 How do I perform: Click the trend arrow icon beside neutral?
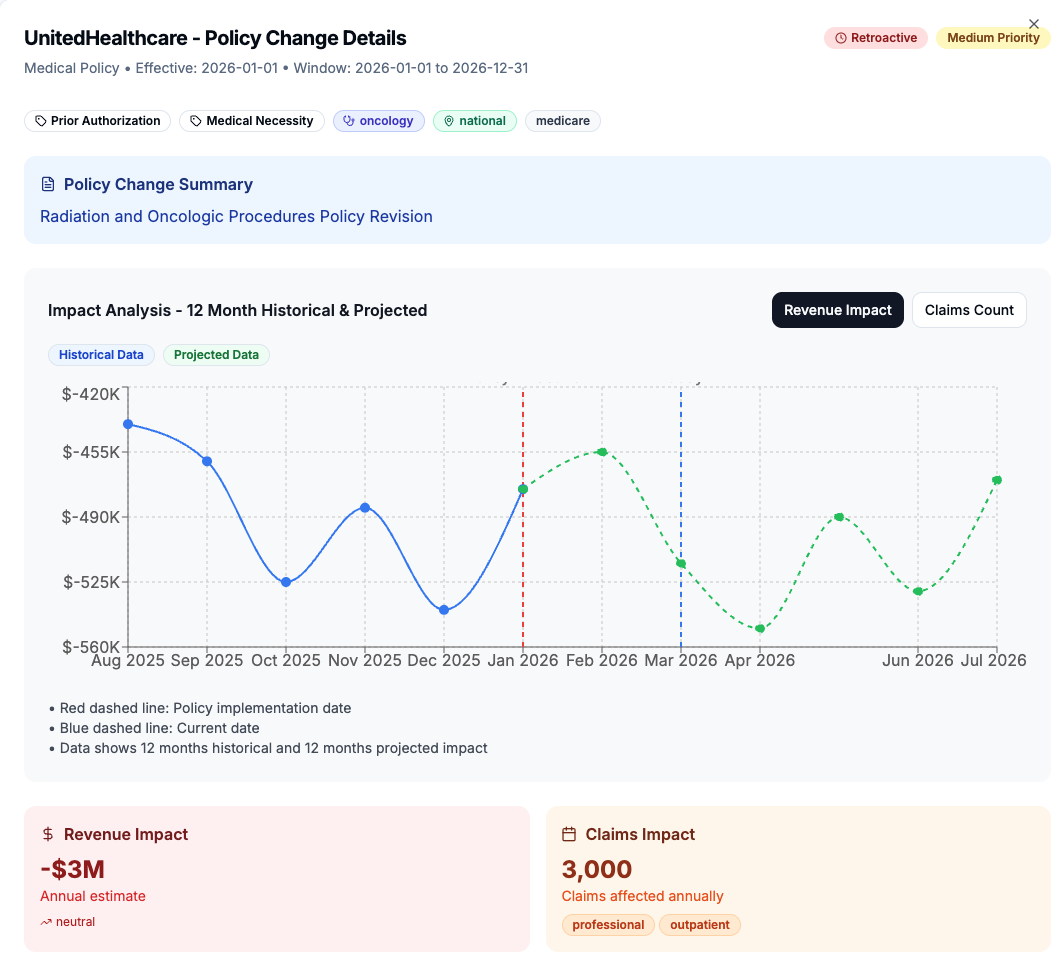coord(45,922)
